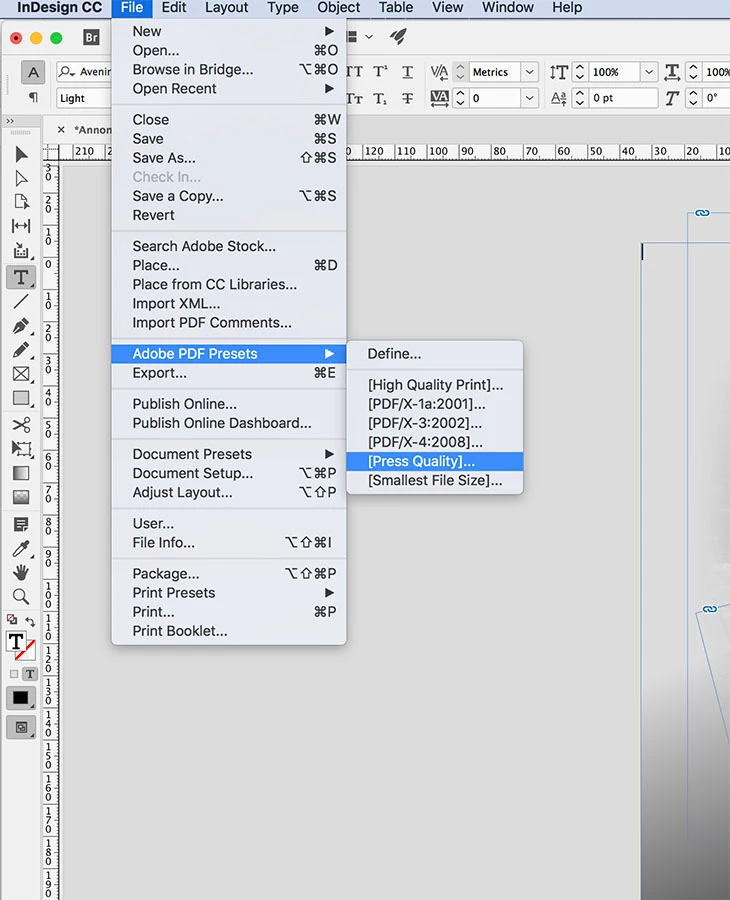Image resolution: width=730 pixels, height=900 pixels.
Task: Swap fill and stroke arrows
Action: tap(31, 621)
